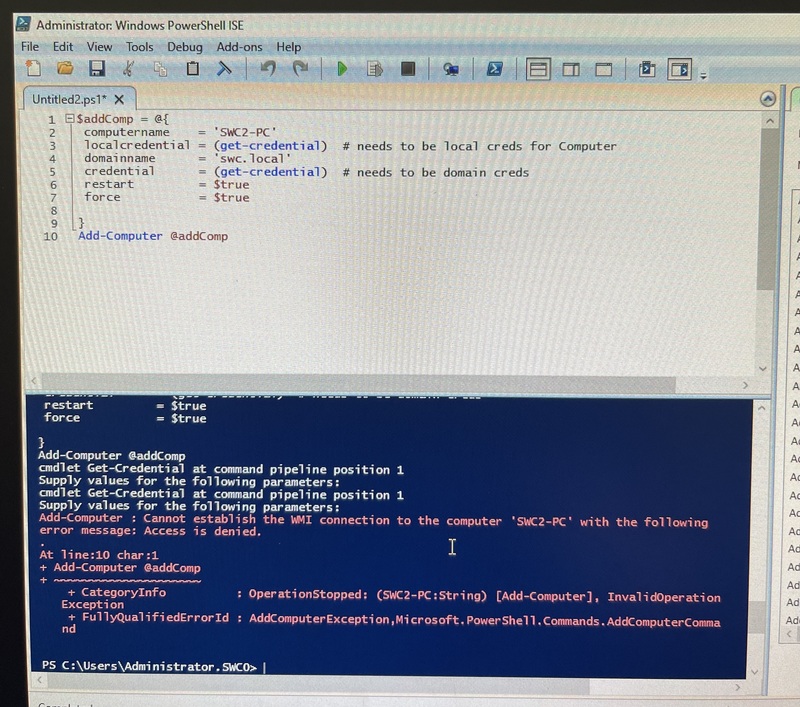This screenshot has width=800, height=707.
Task: Collapse the script pane with the chevron
Action: 768,100
